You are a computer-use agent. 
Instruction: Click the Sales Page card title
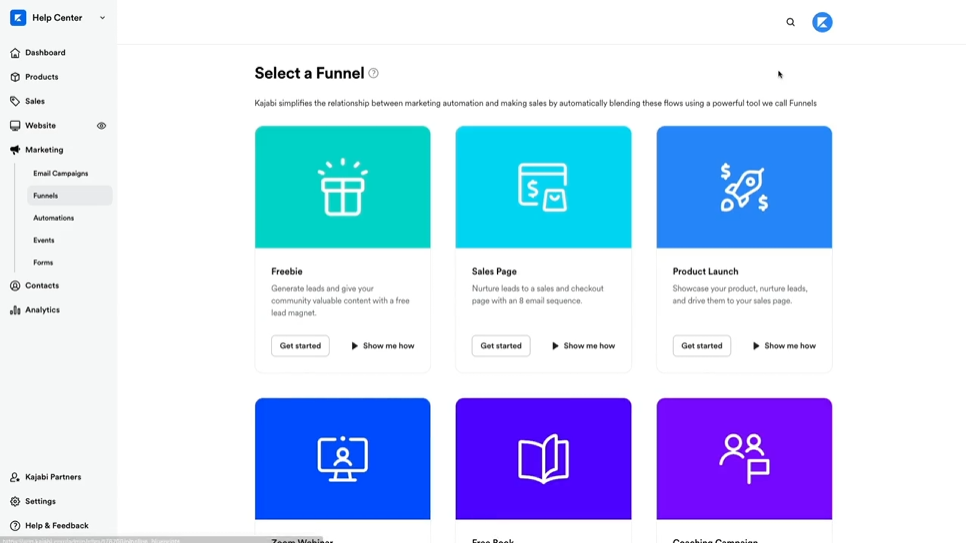pos(494,271)
